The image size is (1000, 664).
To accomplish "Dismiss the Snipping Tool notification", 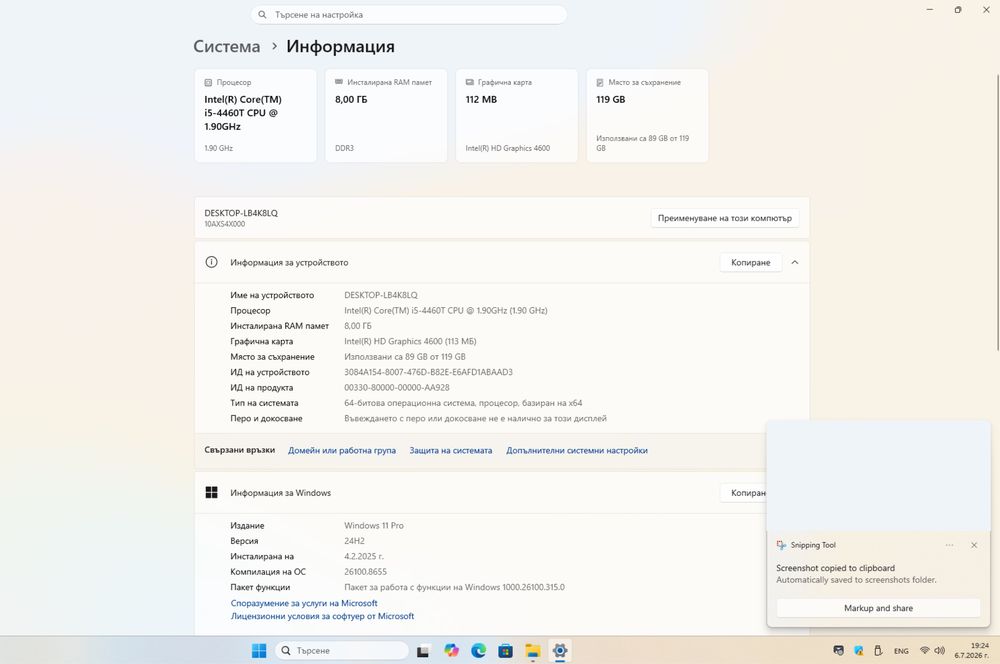I will pos(974,545).
